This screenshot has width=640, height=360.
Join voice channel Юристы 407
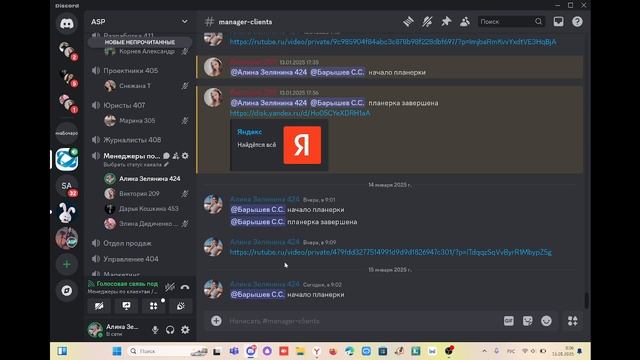124,105
